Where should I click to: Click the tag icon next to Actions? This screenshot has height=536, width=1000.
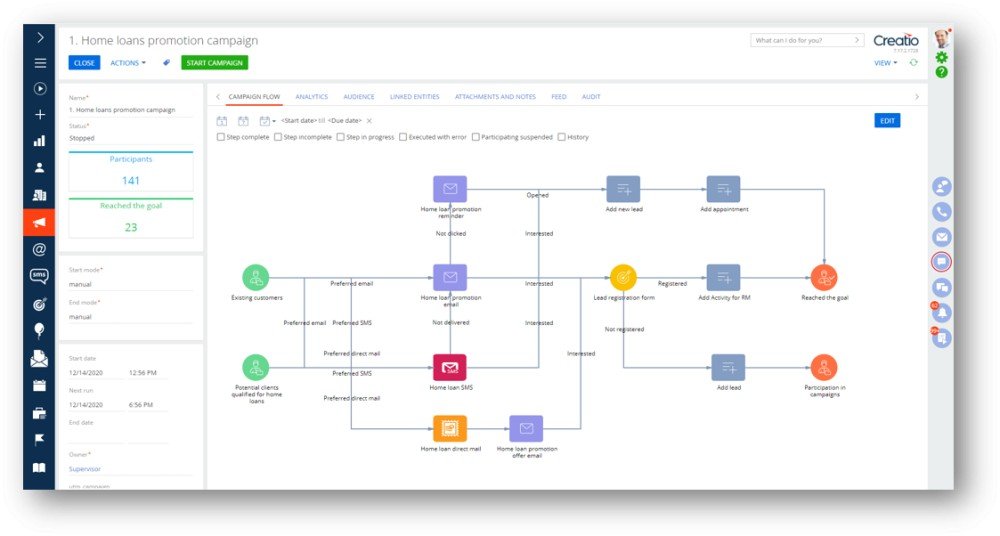click(166, 63)
